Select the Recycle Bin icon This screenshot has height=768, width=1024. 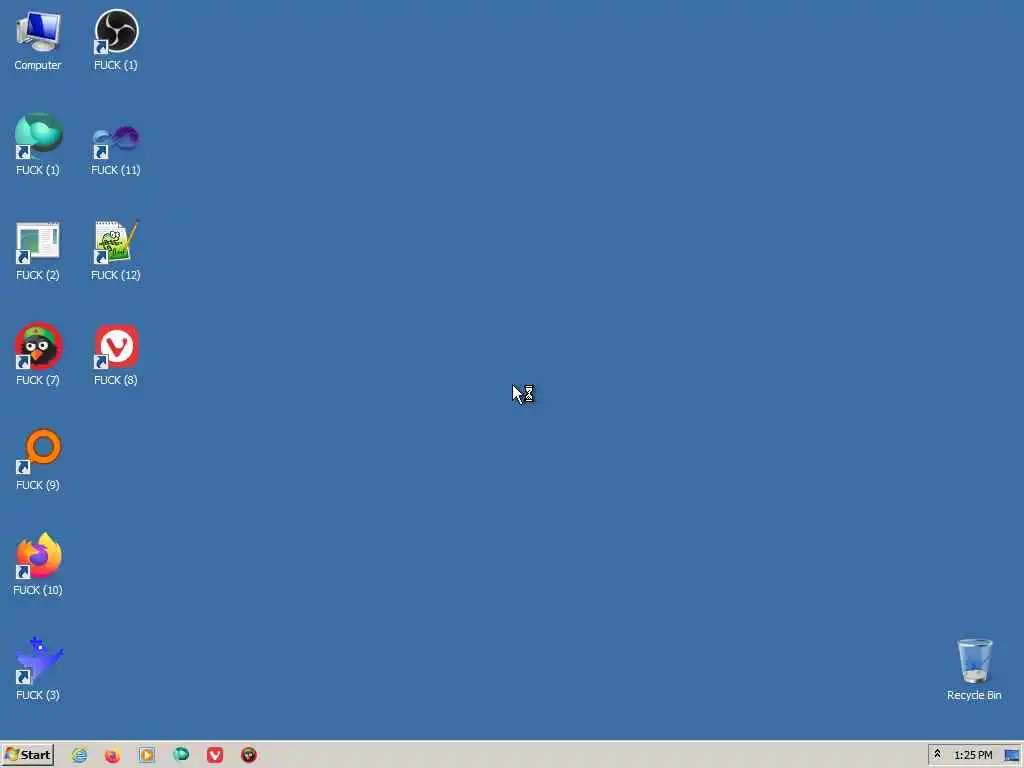click(x=974, y=670)
